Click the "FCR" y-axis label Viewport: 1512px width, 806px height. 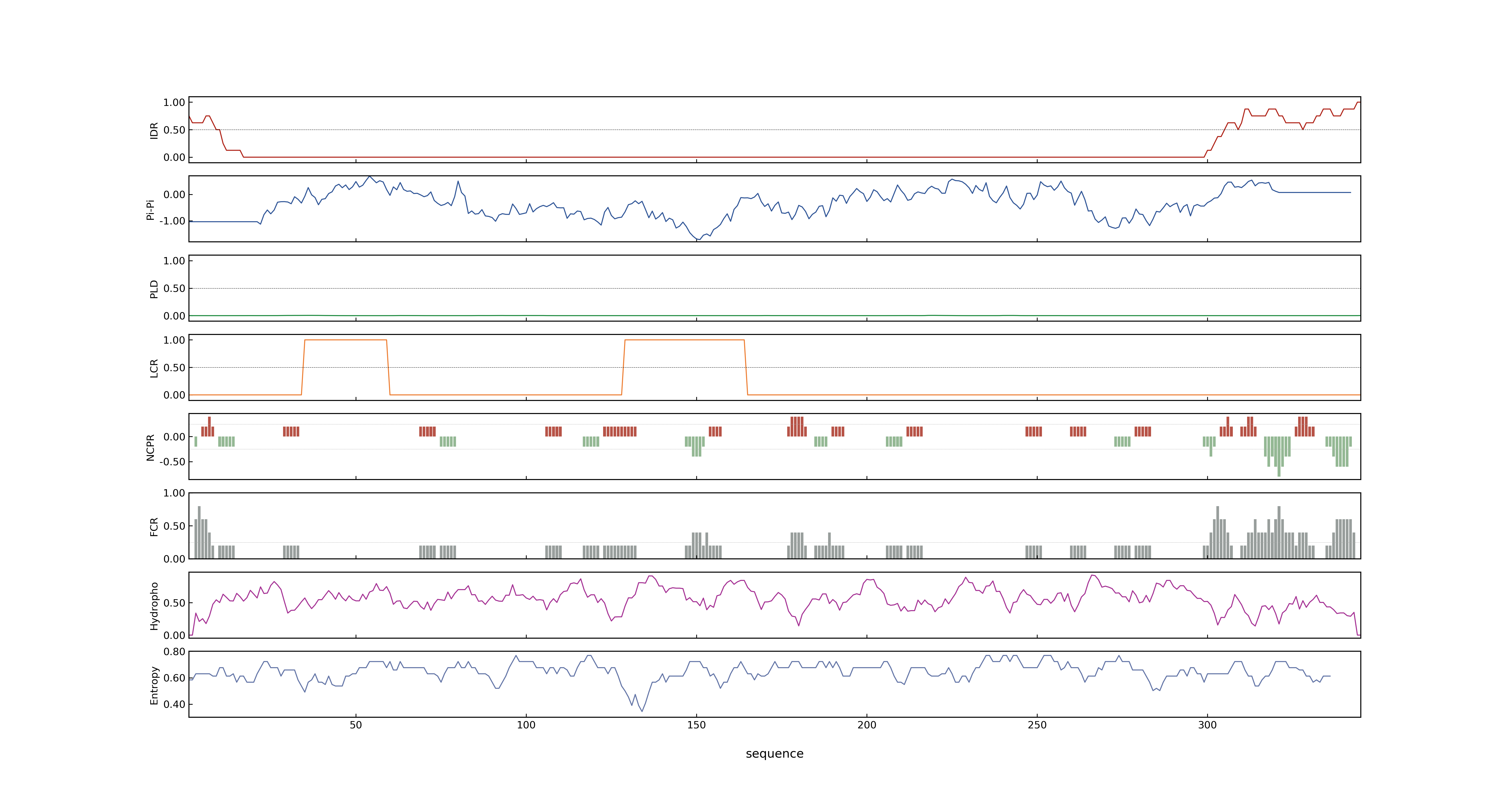tap(154, 526)
